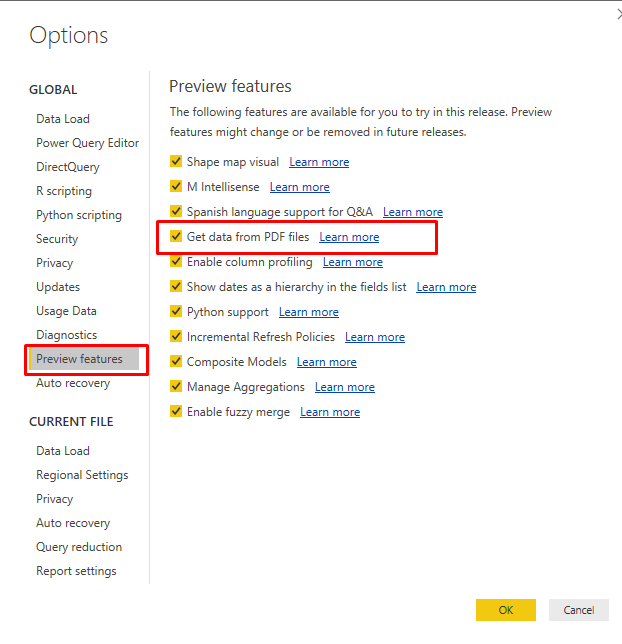Disable Get data from PDF files checkbox

176,237
